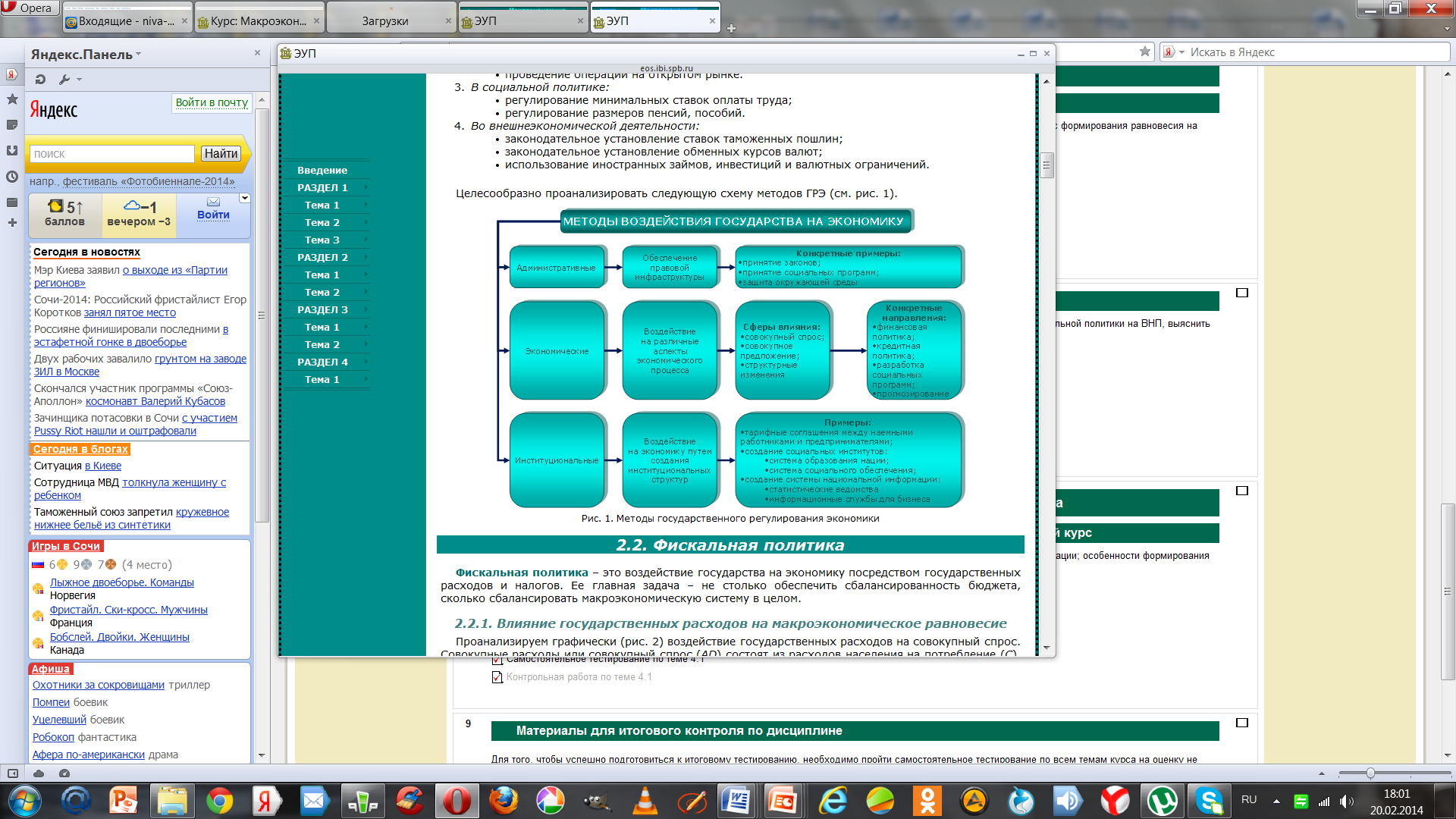Click the Opera Link cloud icon
1456x819 pixels.
pyautogui.click(x=39, y=773)
